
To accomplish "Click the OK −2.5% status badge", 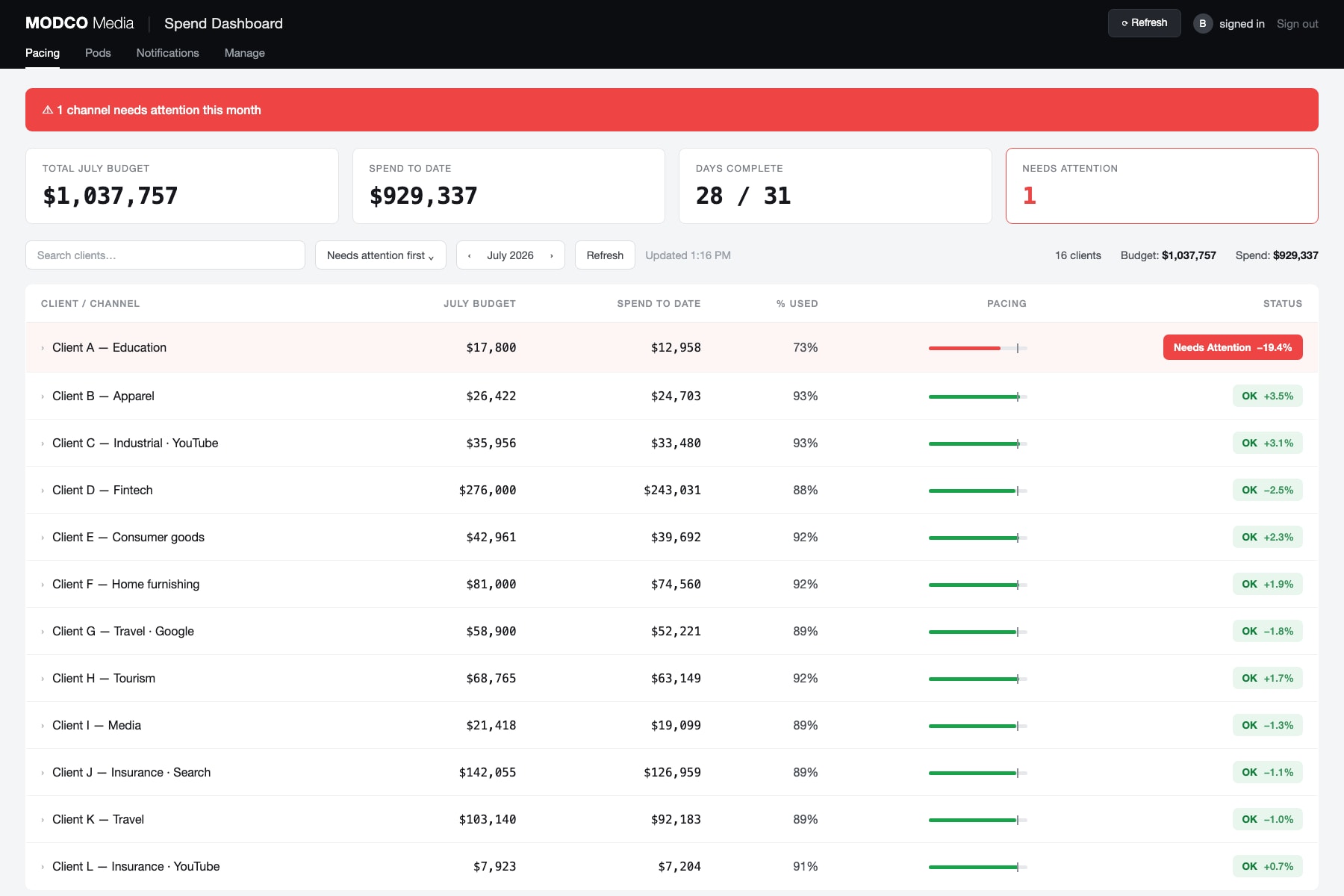I will click(x=1267, y=490).
